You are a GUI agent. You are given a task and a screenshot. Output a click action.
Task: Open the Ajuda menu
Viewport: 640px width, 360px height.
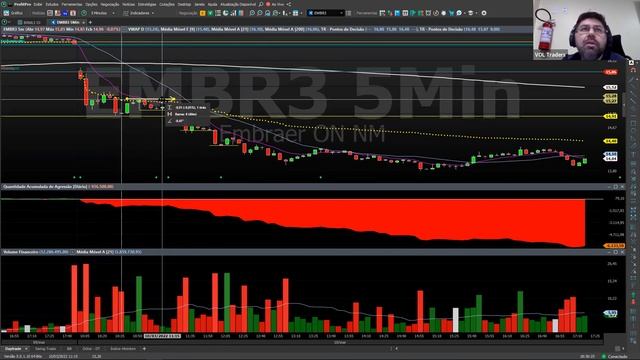pyautogui.click(x=212, y=4)
